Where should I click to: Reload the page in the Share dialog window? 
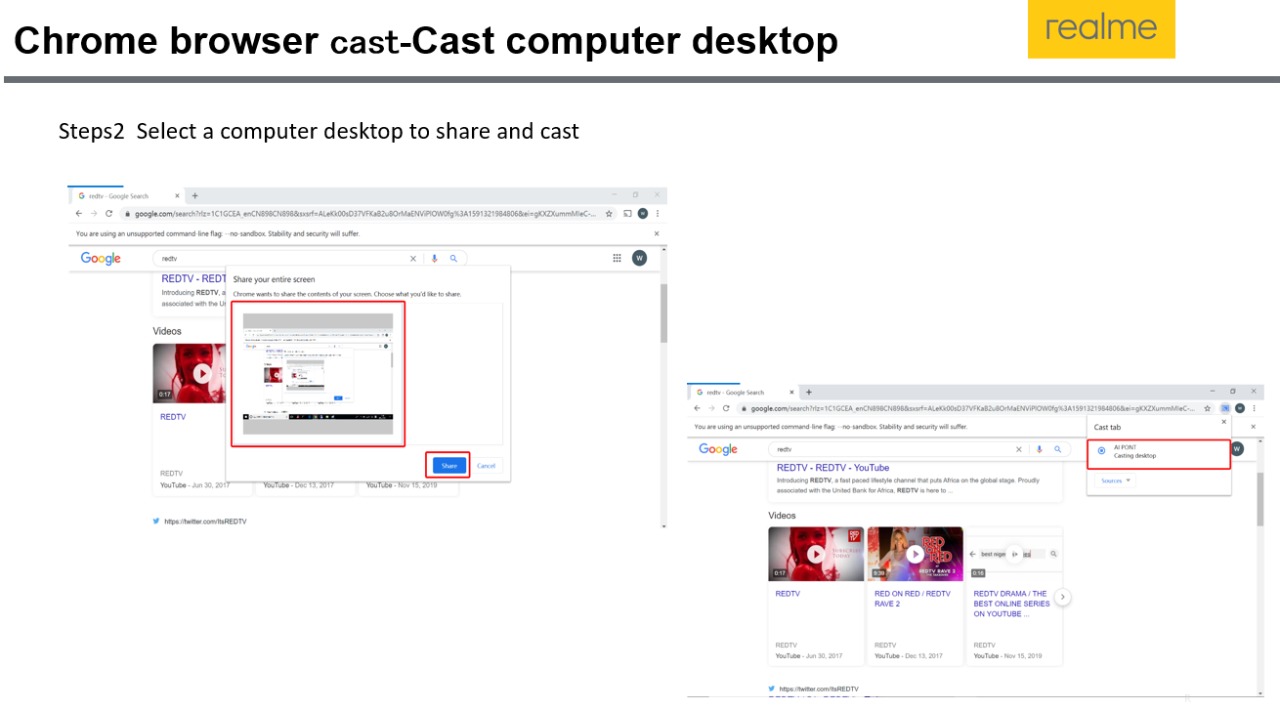tap(110, 213)
